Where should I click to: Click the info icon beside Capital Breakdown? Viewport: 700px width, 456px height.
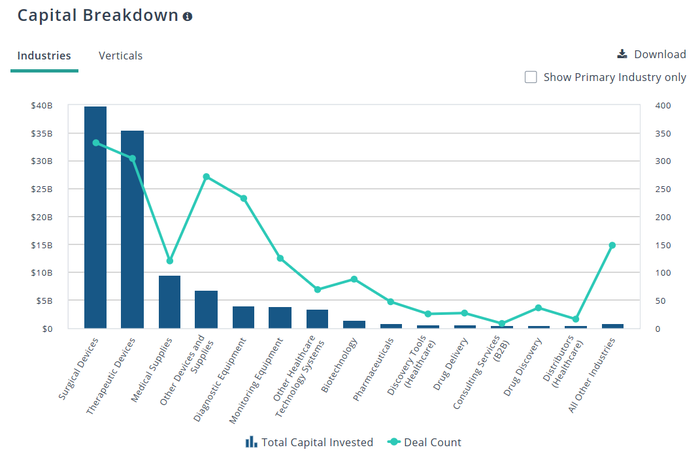click(x=188, y=17)
